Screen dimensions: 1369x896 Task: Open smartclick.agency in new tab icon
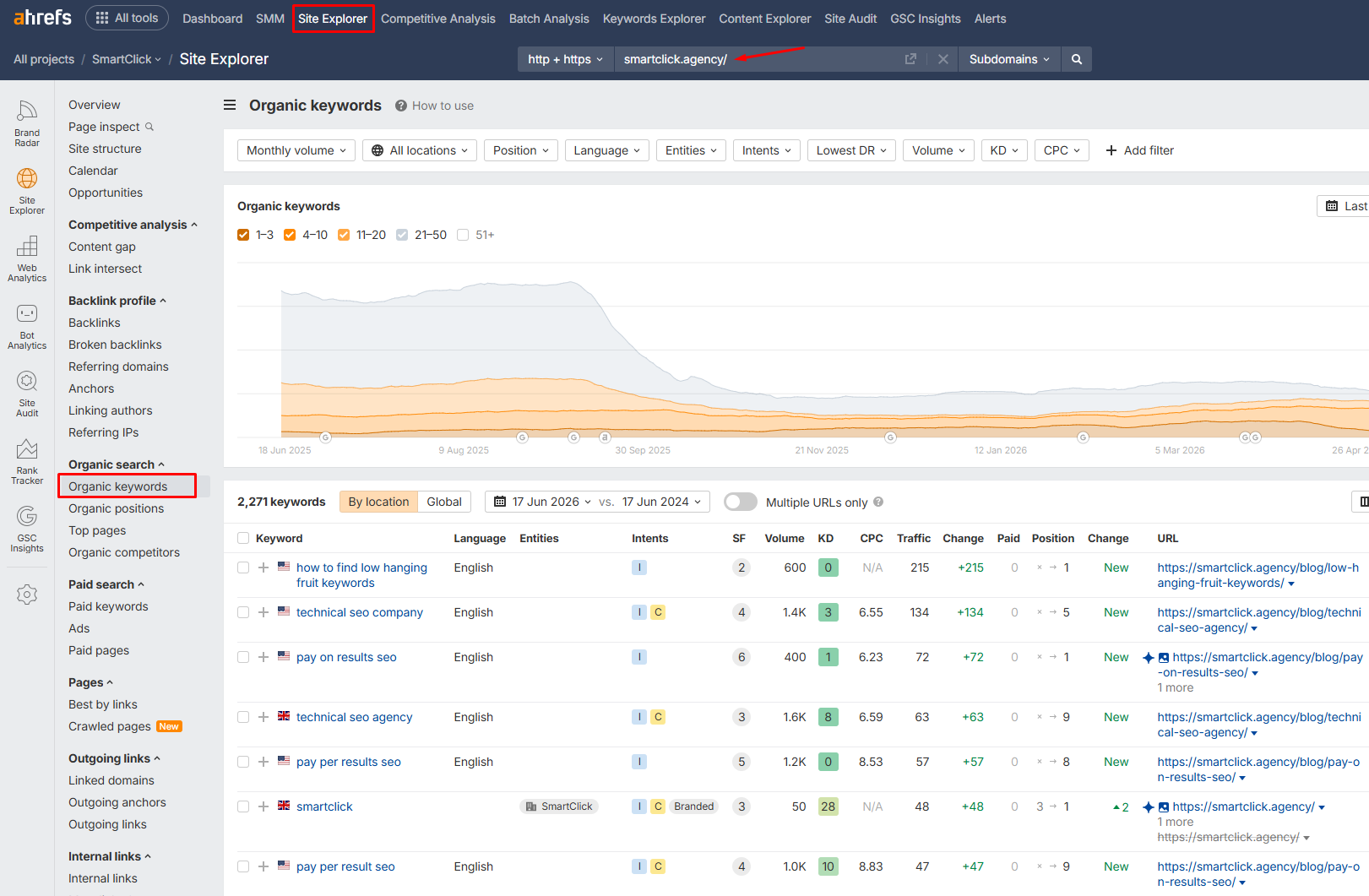point(910,59)
